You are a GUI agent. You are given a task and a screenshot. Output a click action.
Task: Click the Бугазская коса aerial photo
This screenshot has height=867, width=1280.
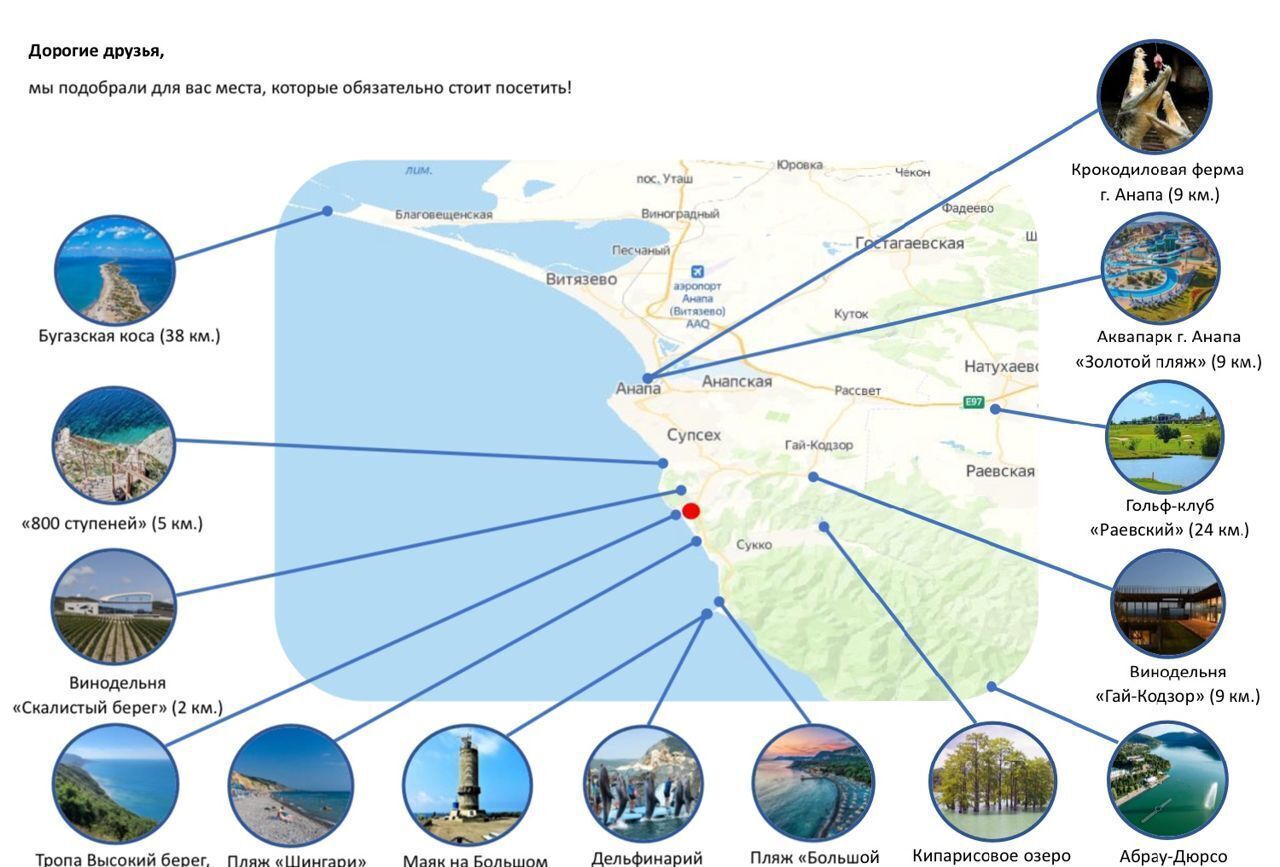[x=114, y=270]
